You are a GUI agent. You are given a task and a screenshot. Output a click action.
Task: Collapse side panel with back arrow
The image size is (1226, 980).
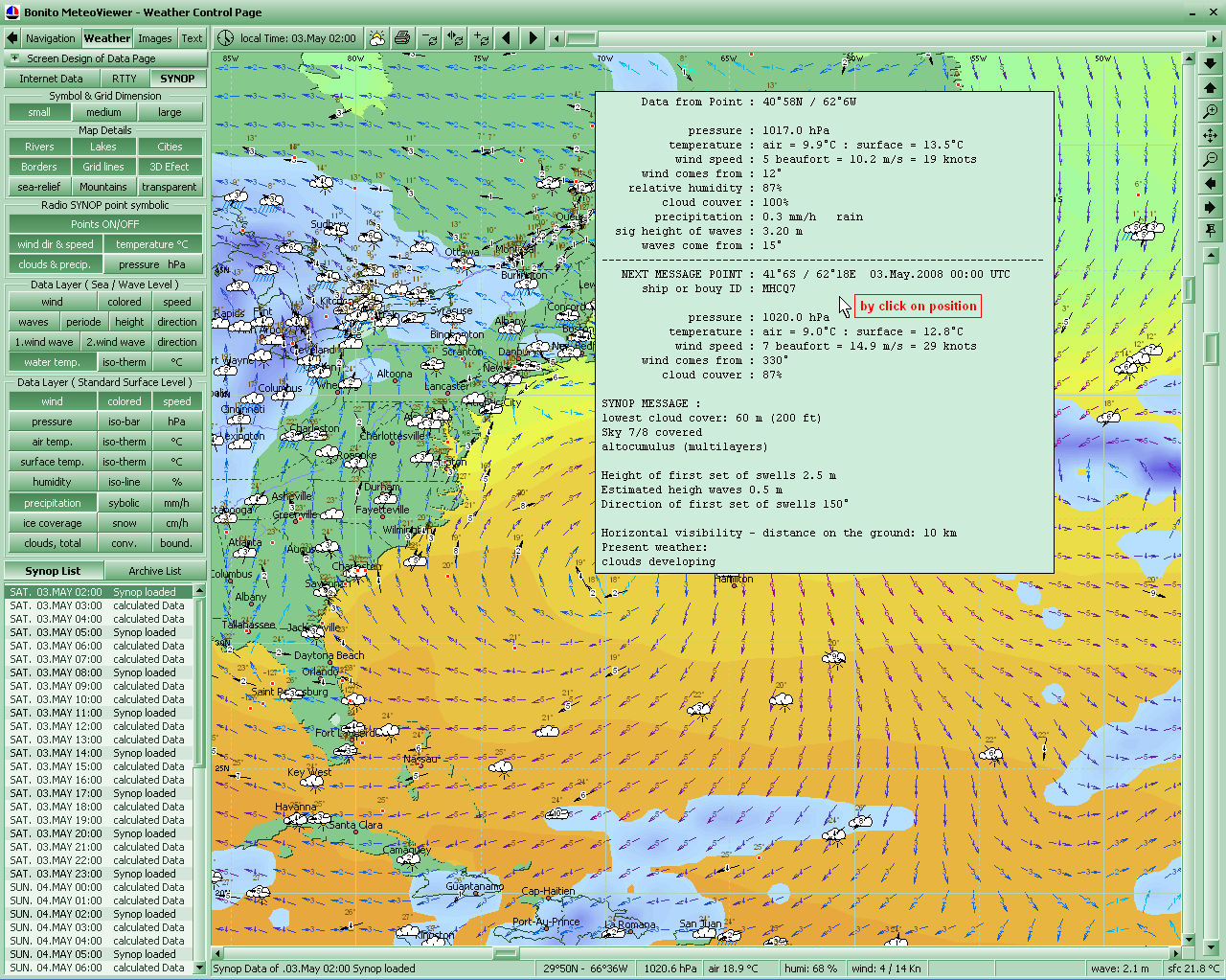(11, 38)
